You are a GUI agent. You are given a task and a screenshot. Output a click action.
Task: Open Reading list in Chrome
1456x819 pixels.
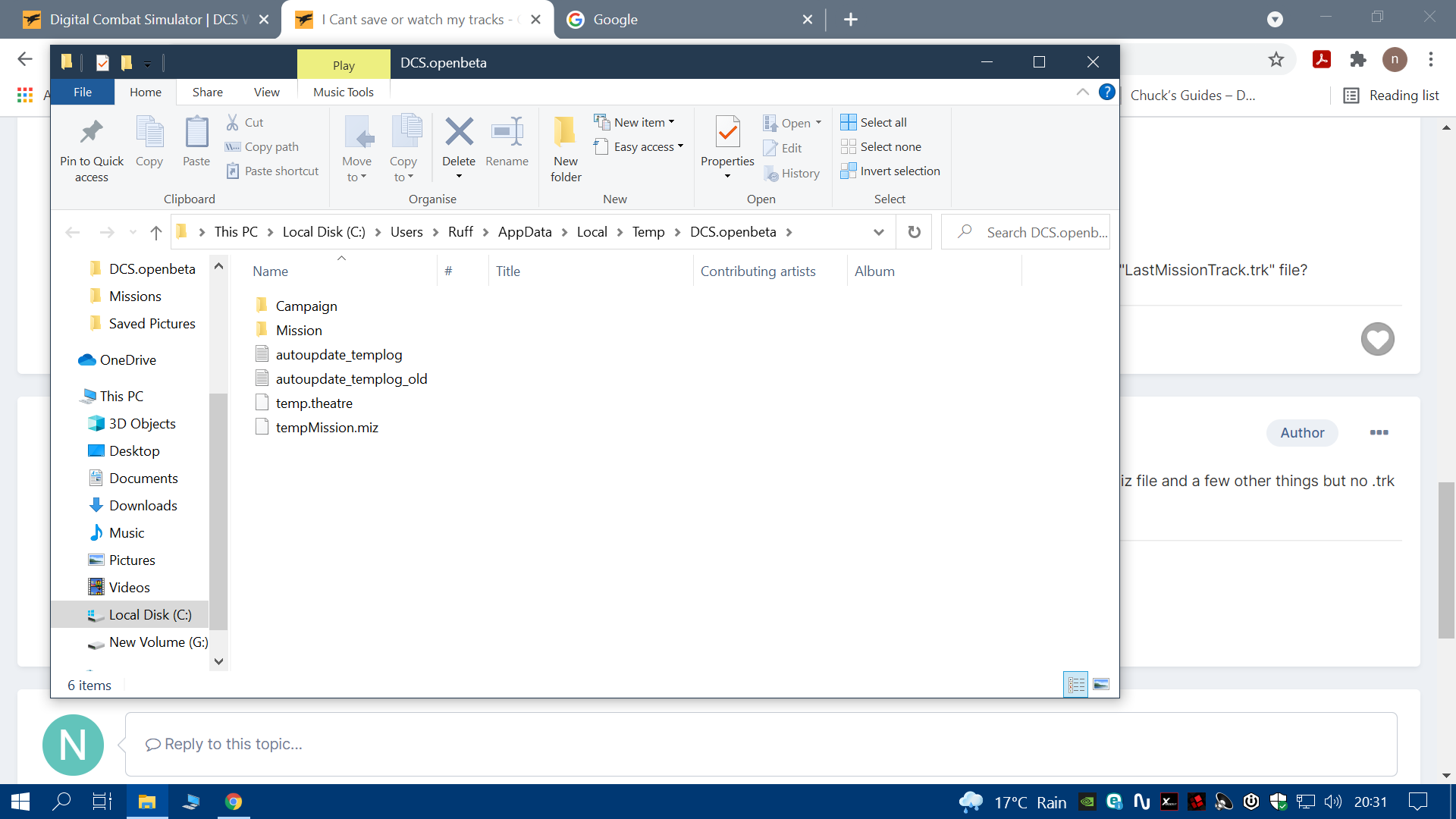pyautogui.click(x=1391, y=96)
